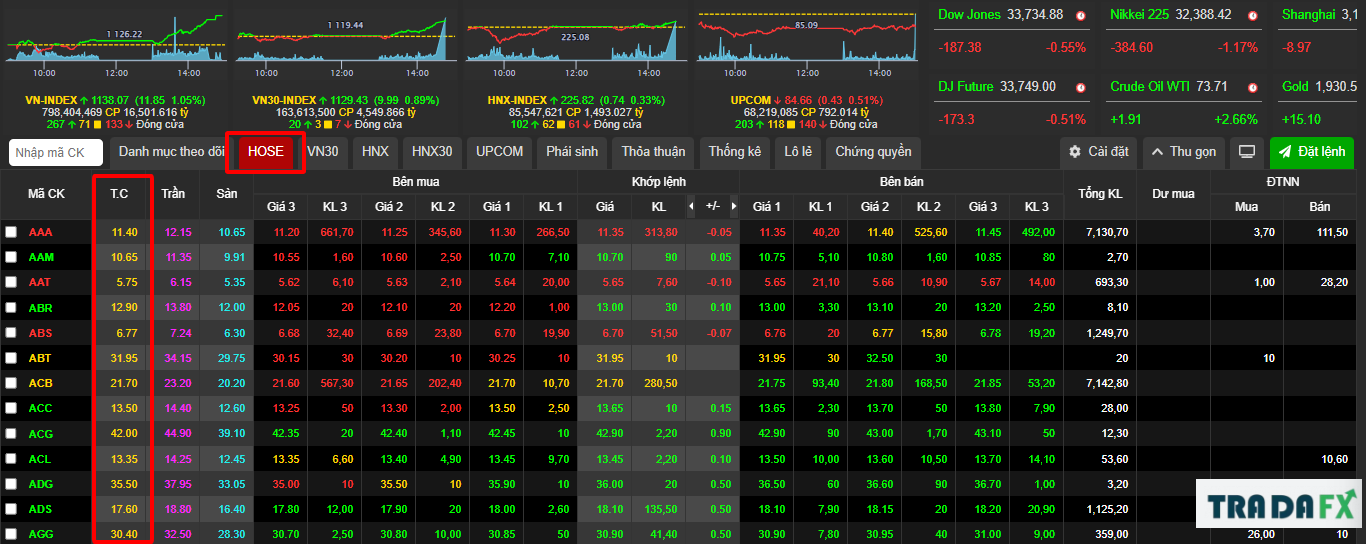Image resolution: width=1366 pixels, height=544 pixels.
Task: Mark the ADG row checkbox
Action: coord(11,483)
